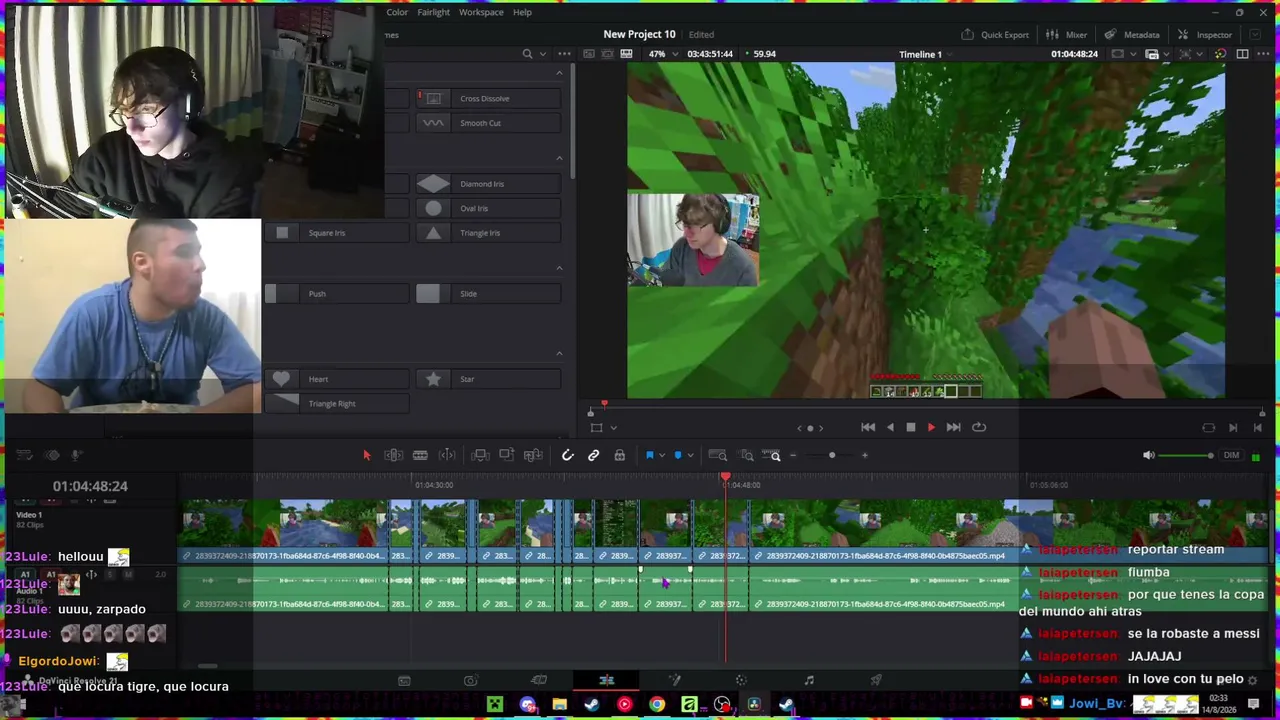Collapse the Iris transitions group chevron
The width and height of the screenshot is (1280, 720).
pos(559,158)
